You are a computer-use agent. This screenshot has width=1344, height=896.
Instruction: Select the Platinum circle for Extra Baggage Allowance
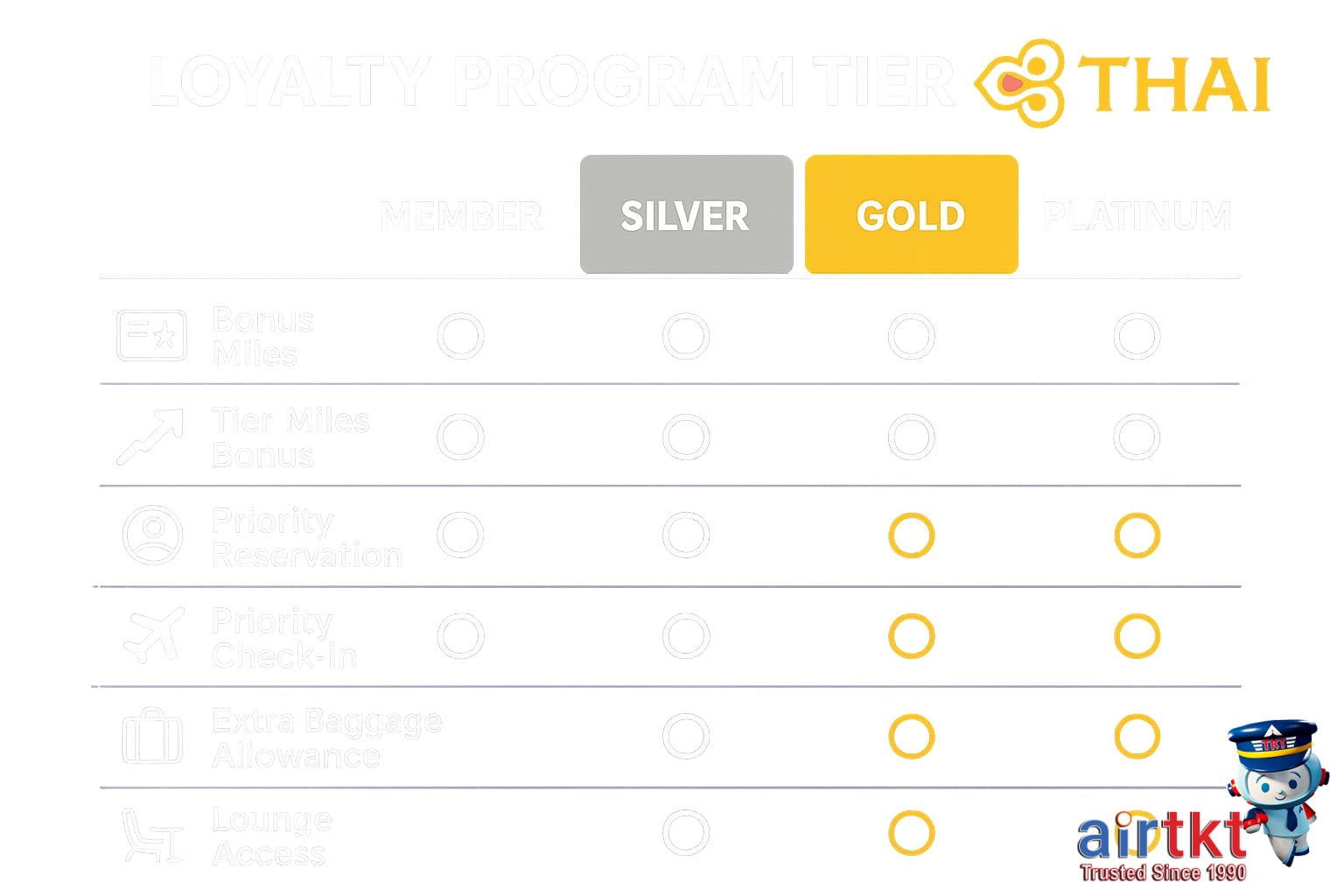click(x=1137, y=737)
